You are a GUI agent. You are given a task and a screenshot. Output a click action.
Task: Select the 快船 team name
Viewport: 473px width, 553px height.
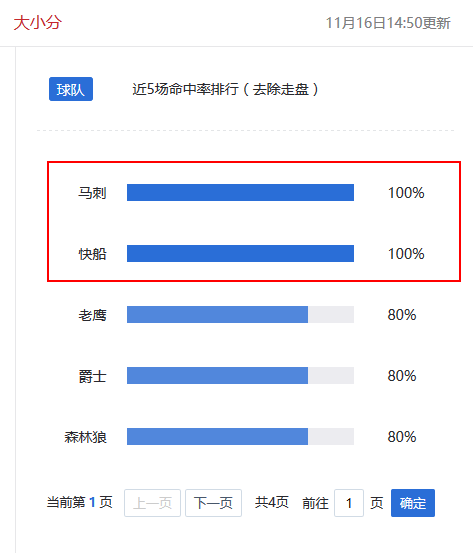[92, 254]
